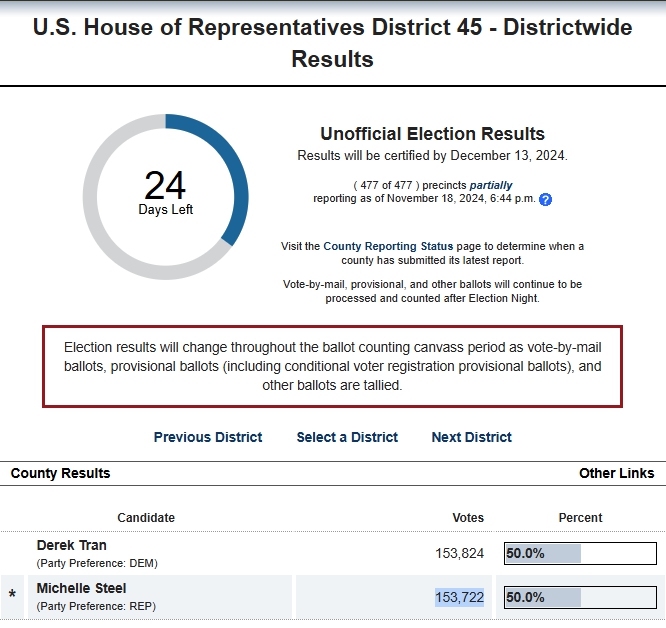Click the incumbent asterisk beside Michelle Steel
This screenshot has height=628, width=666.
[12, 595]
